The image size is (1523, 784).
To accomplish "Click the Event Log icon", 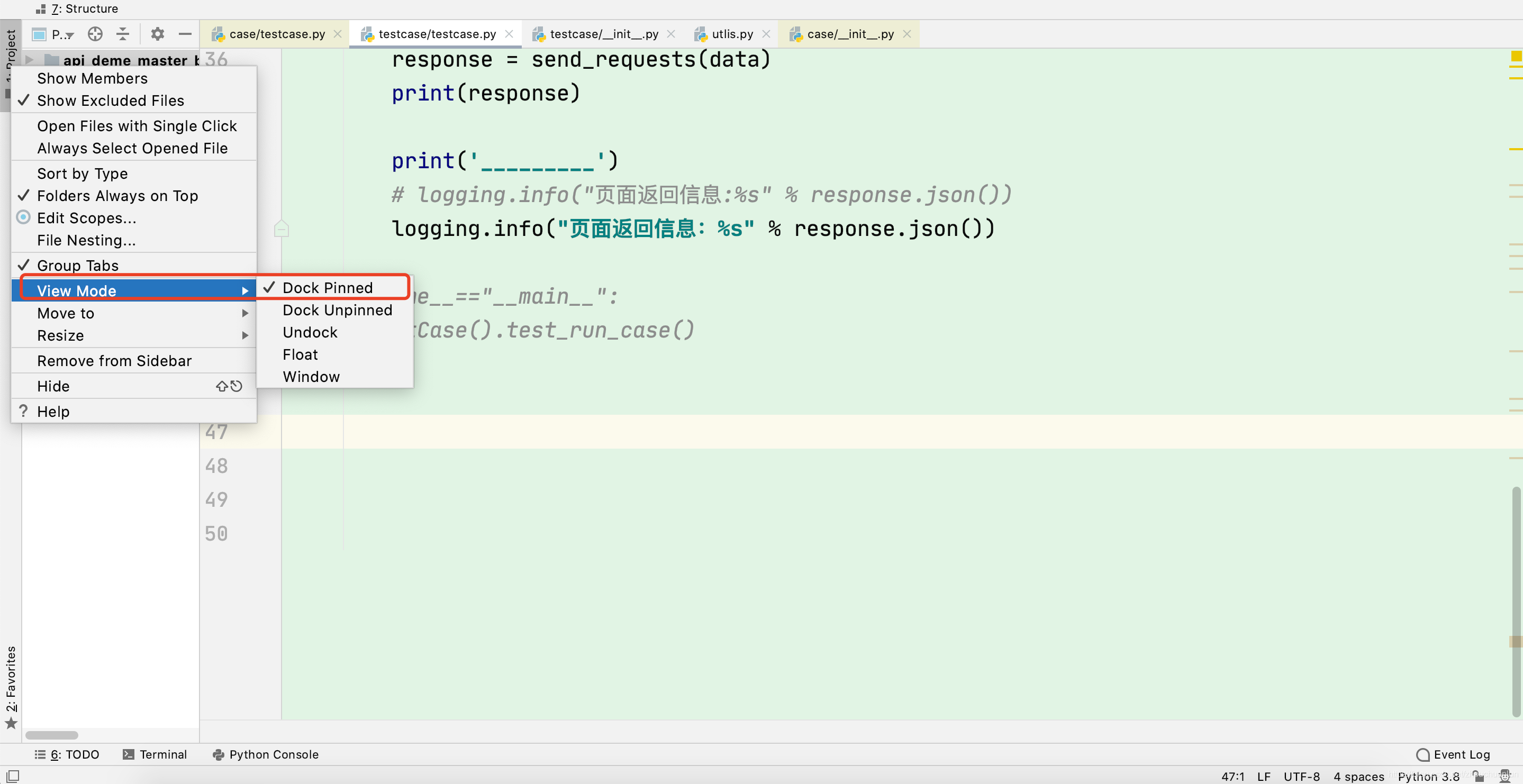I will [x=1423, y=754].
